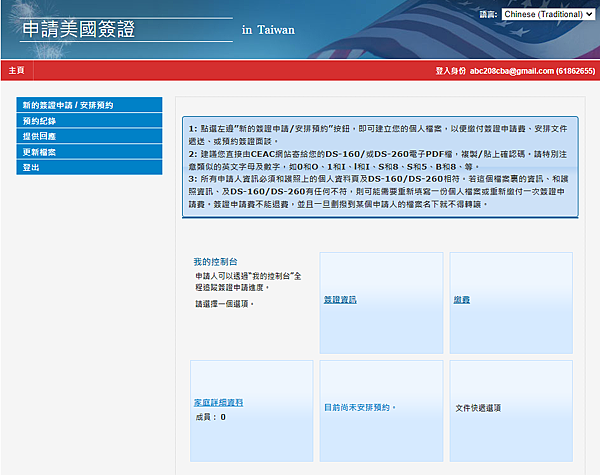
Task: Open the 預約紀錄 sidebar item
Action: pyautogui.click(x=89, y=121)
